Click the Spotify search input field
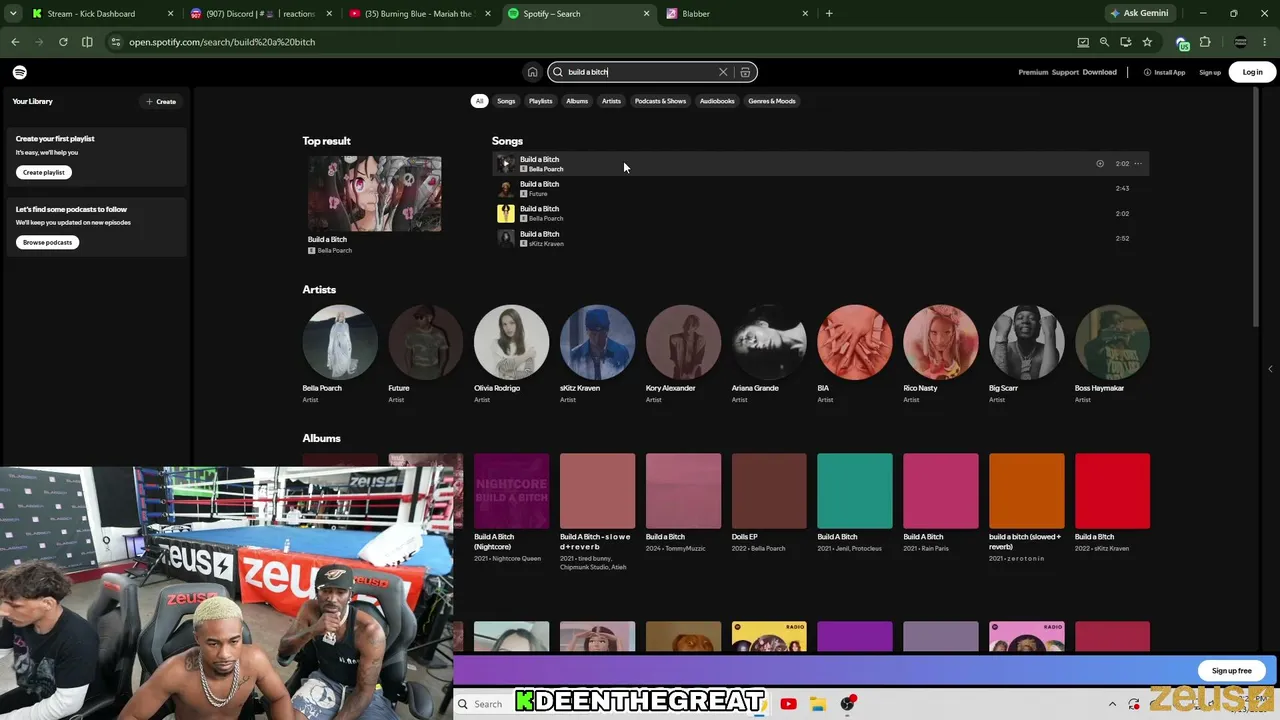 641,72
